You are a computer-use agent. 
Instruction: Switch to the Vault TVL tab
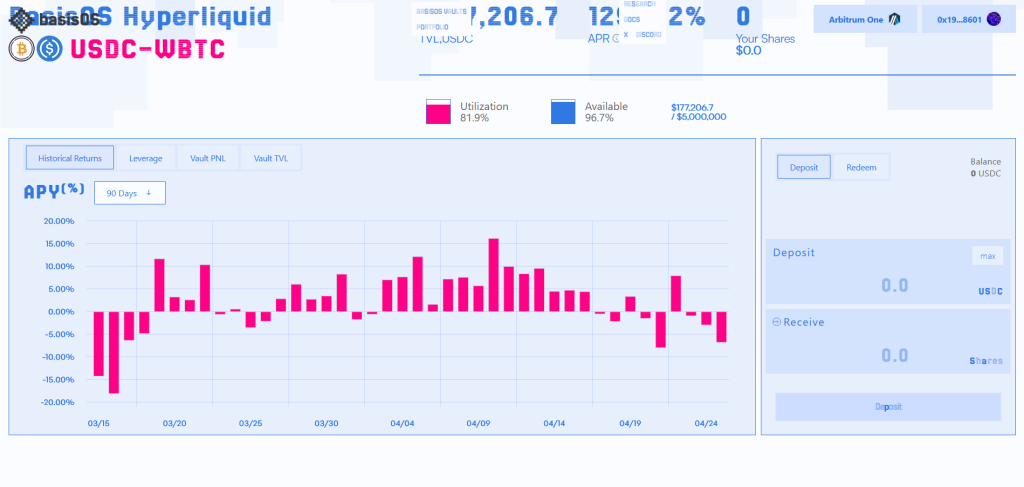tap(271, 158)
